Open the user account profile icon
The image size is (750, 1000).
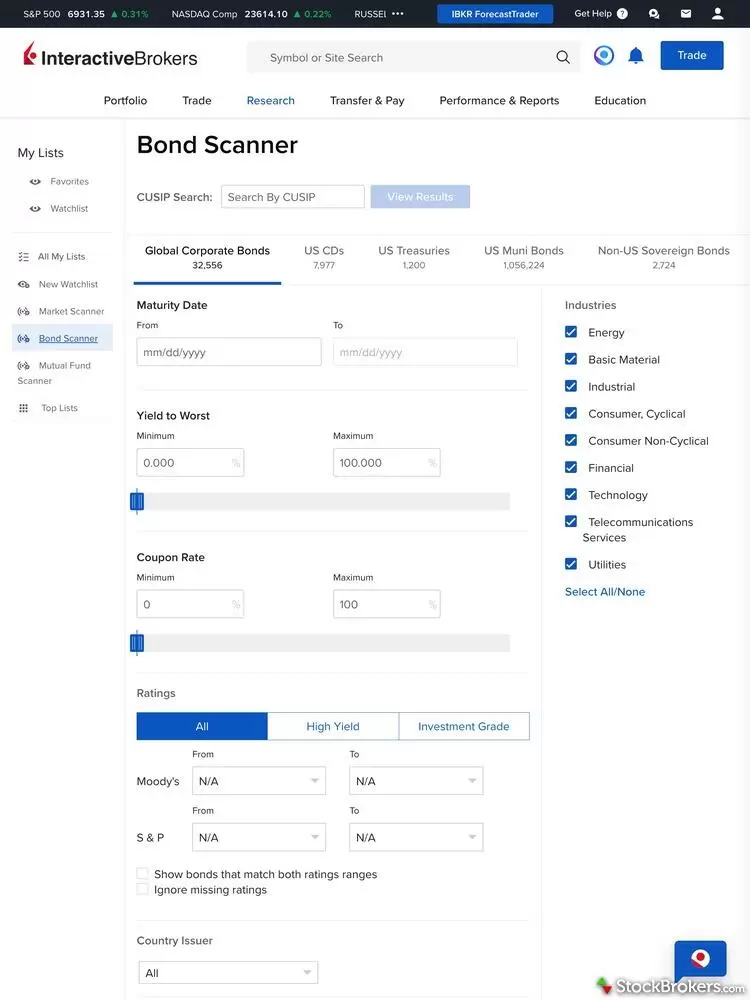pyautogui.click(x=717, y=13)
